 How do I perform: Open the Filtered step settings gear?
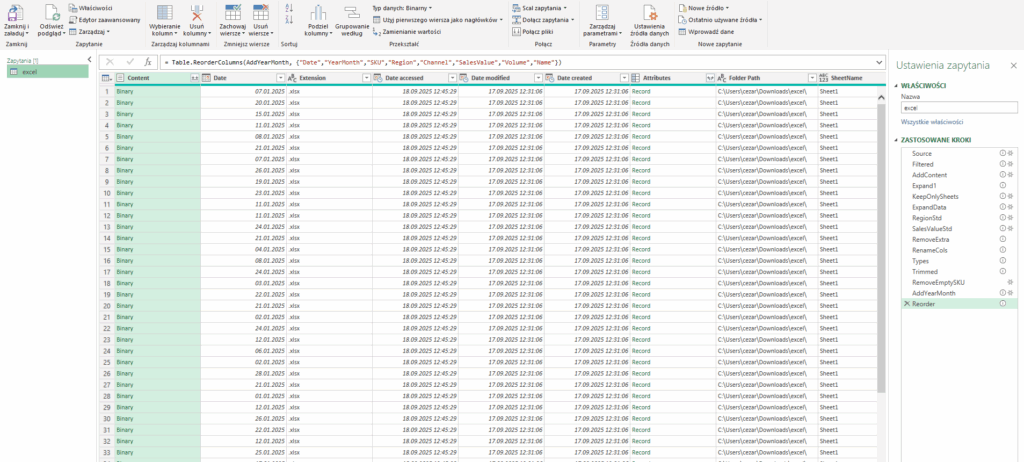pyautogui.click(x=1010, y=164)
